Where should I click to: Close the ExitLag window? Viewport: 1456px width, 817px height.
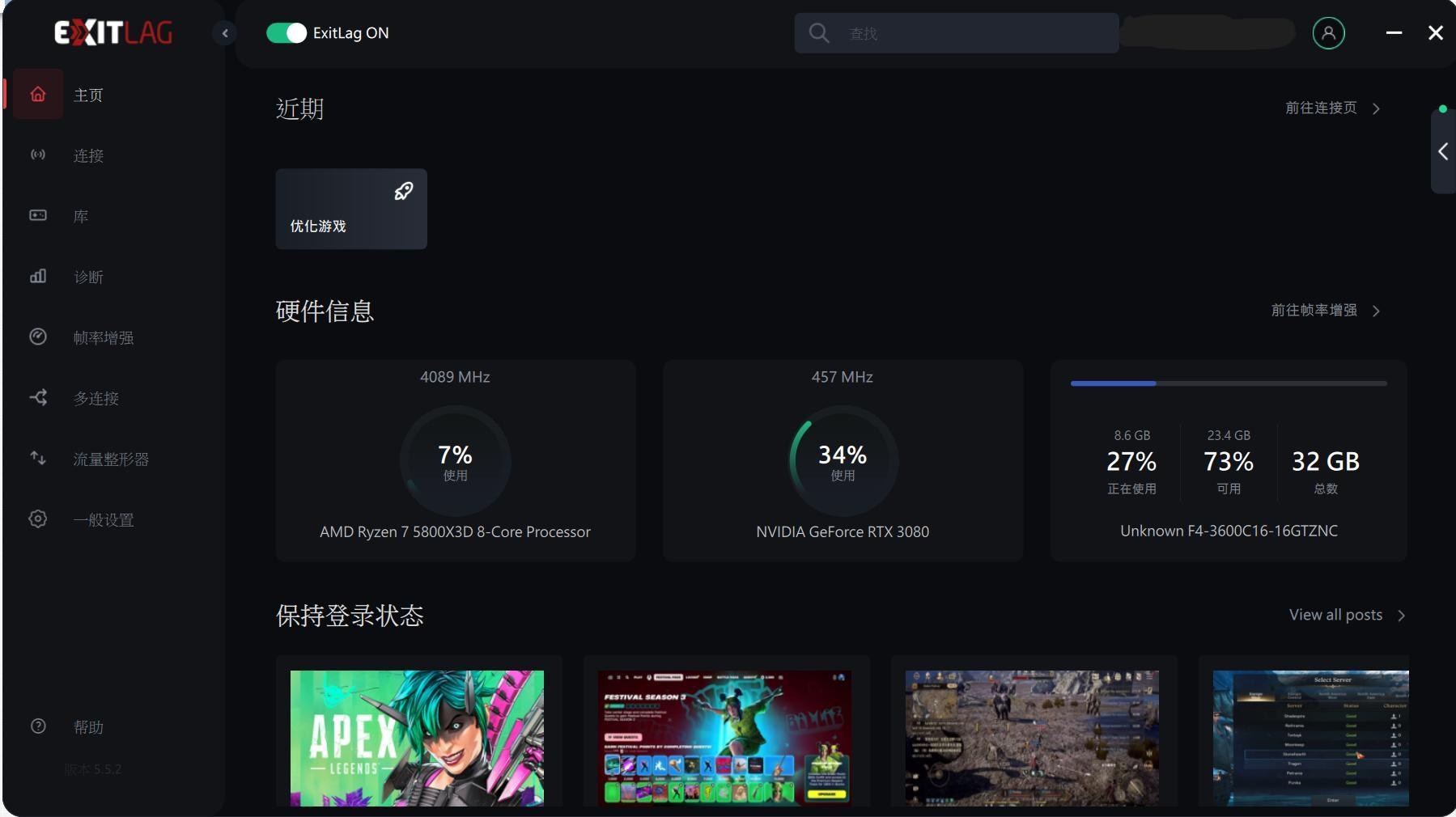point(1436,33)
